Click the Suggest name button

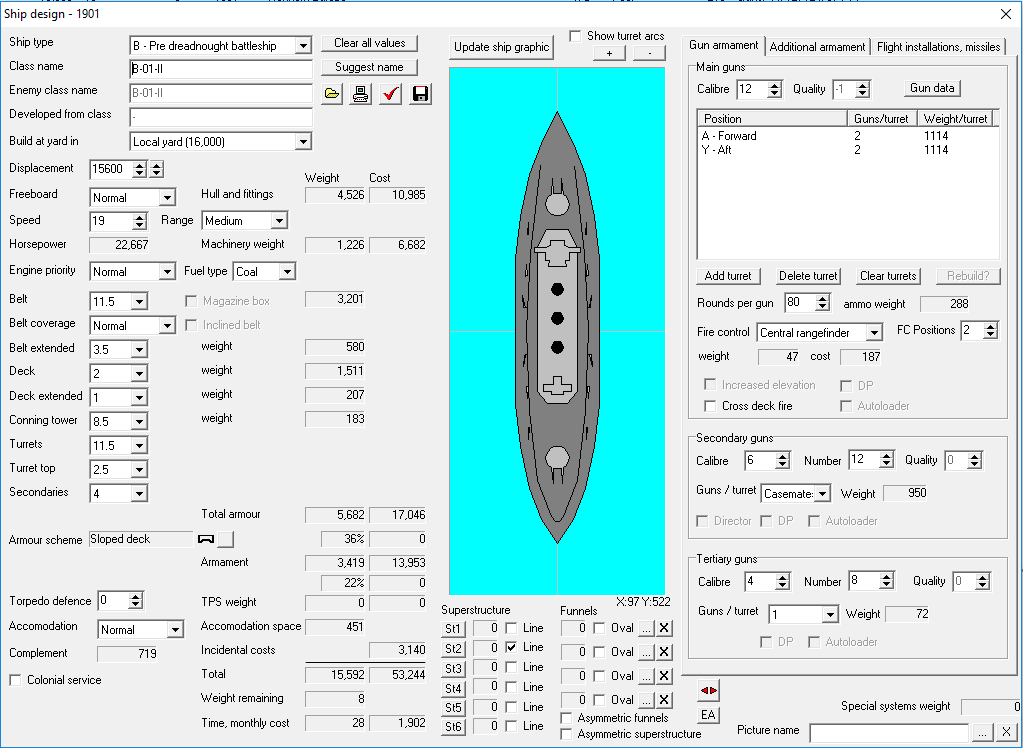pyautogui.click(x=369, y=67)
